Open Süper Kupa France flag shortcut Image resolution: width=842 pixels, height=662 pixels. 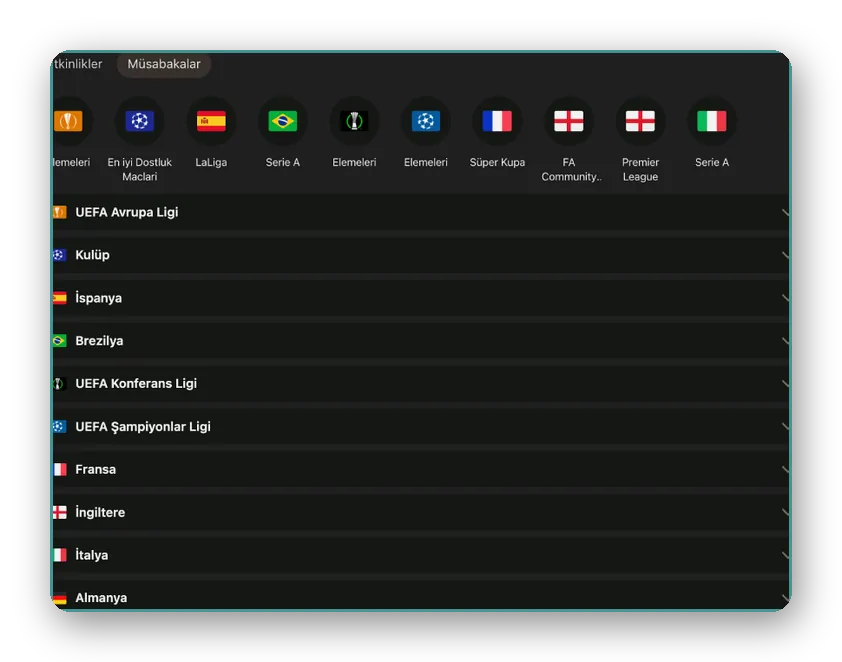pos(497,132)
